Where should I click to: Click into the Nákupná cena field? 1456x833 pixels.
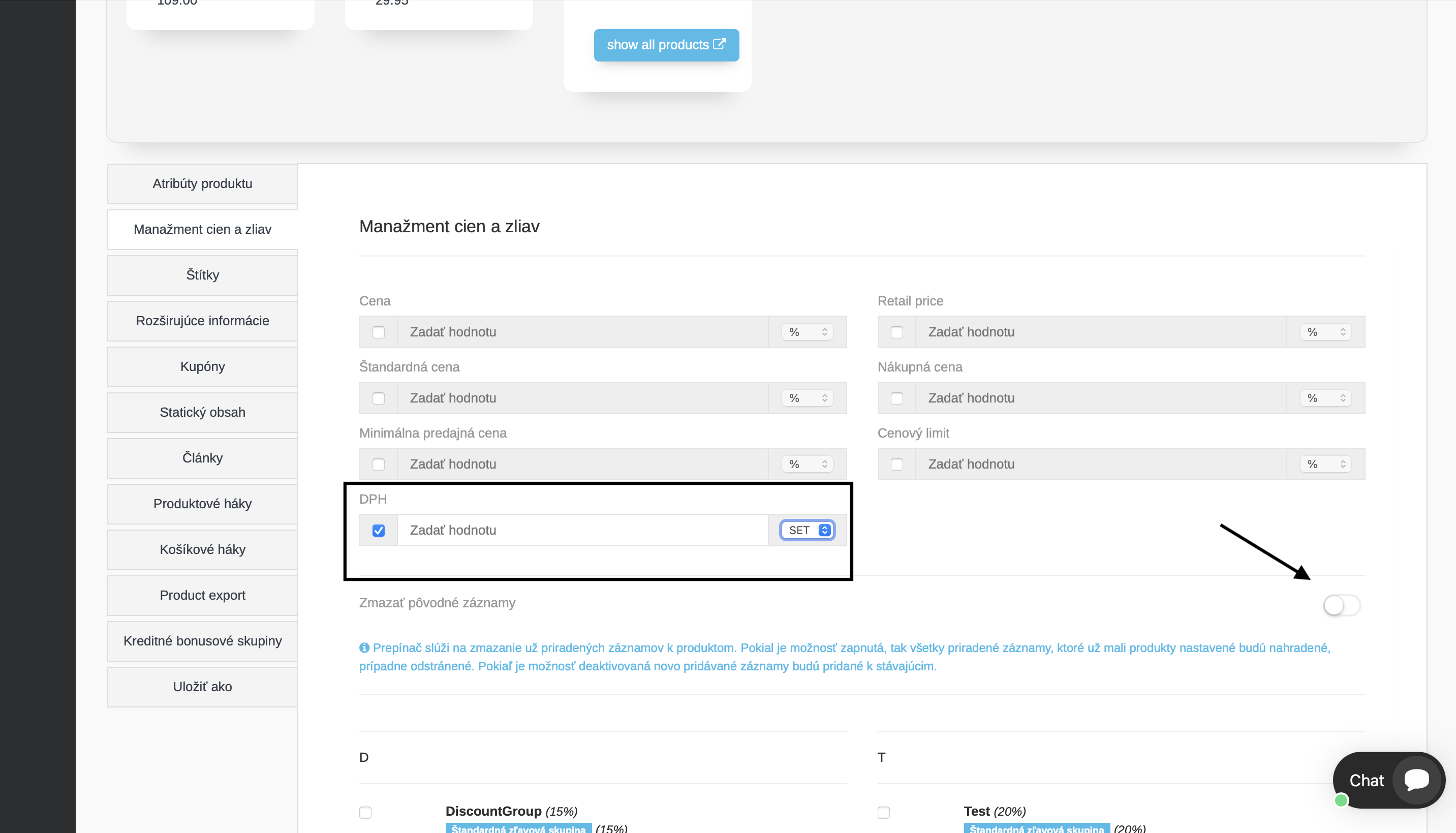[1101, 397]
